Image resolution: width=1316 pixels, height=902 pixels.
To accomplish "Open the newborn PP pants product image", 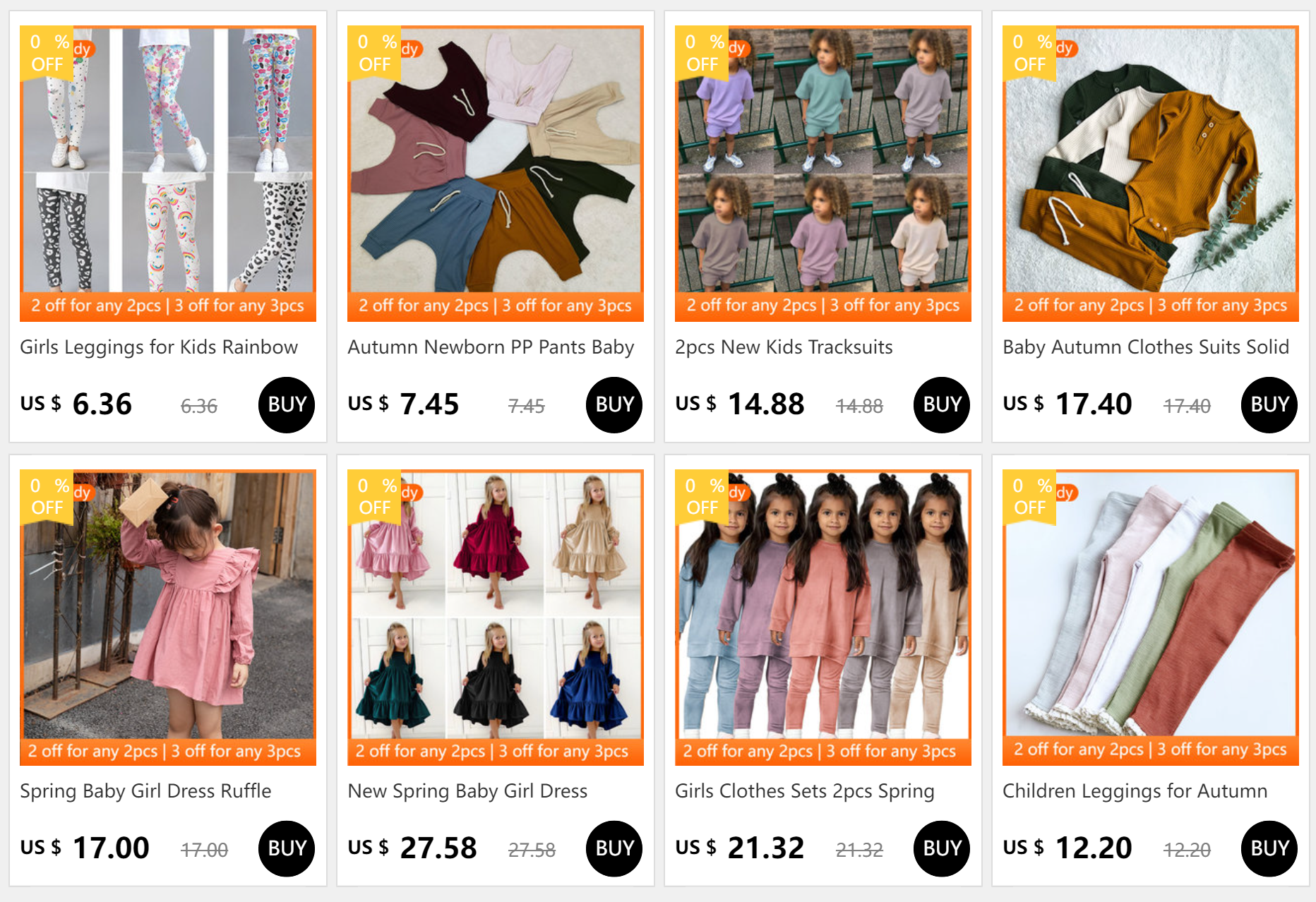I will click(496, 174).
